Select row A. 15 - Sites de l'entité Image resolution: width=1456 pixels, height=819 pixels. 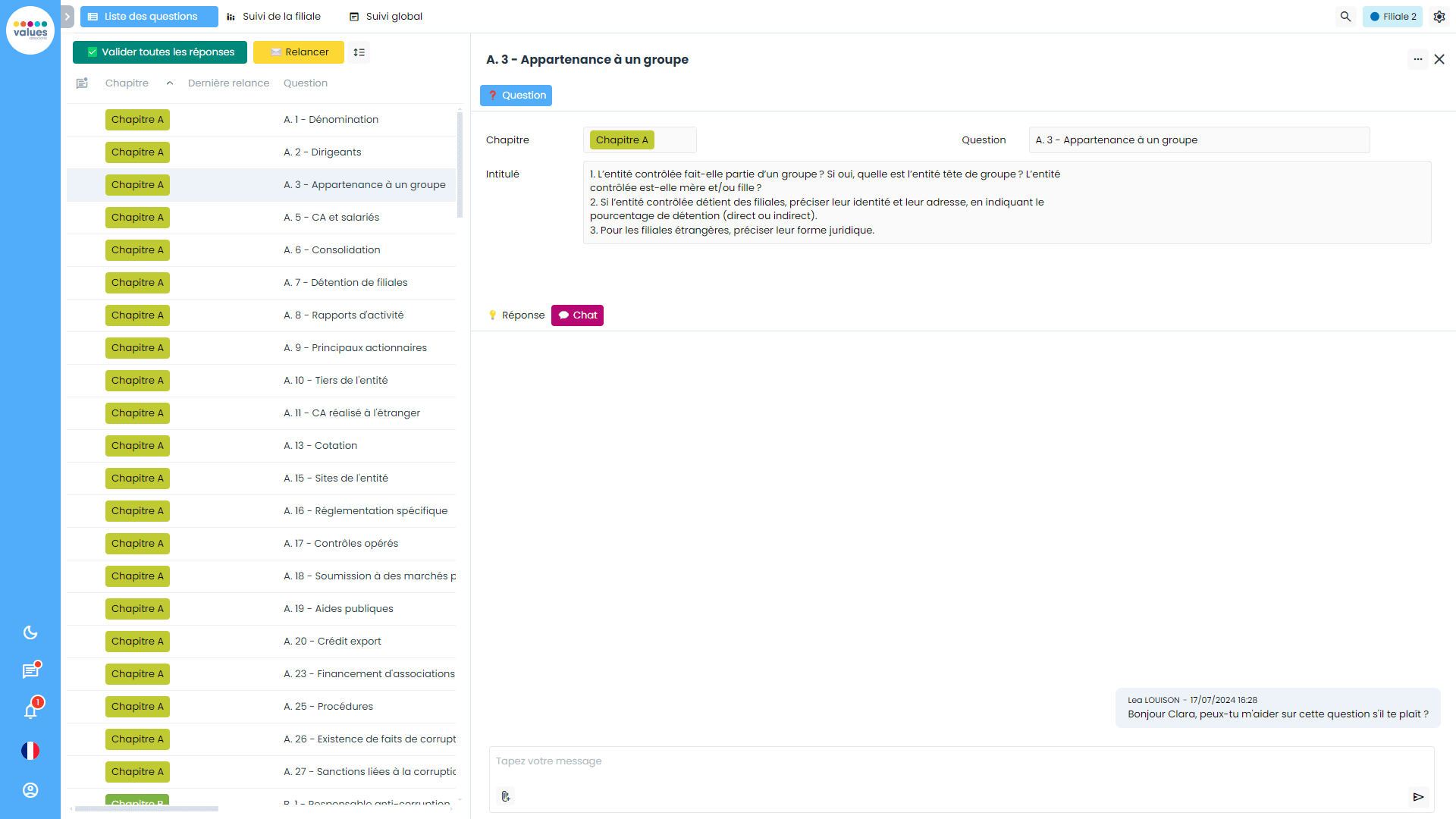(x=261, y=479)
